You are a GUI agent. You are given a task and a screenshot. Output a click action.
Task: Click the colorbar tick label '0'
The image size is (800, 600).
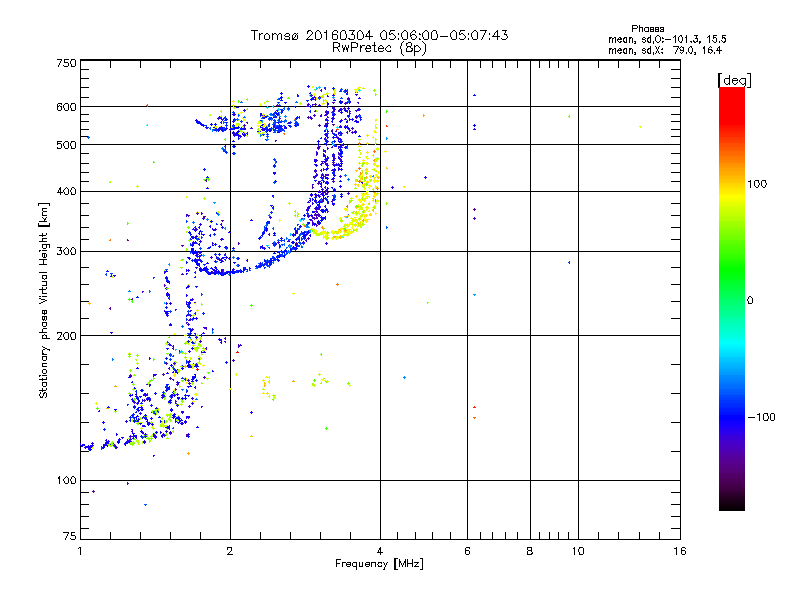pos(750,301)
